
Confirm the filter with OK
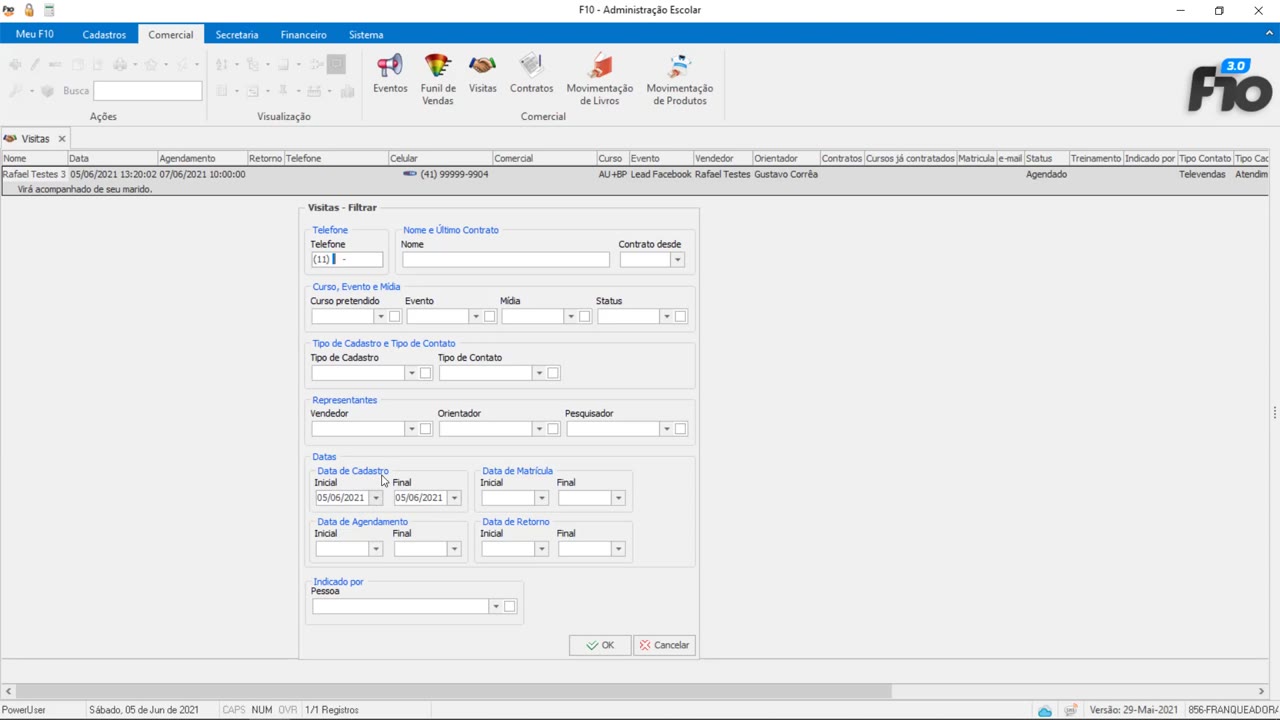pos(600,645)
